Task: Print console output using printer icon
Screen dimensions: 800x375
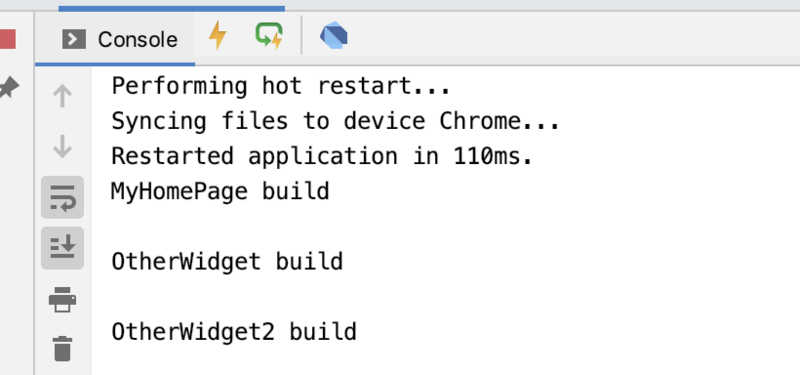Action: click(x=62, y=299)
